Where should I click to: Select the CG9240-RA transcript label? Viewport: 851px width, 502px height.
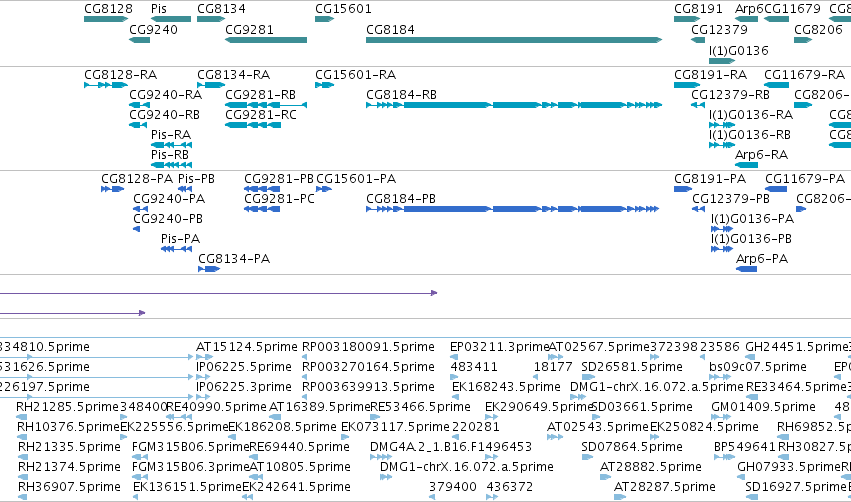point(166,94)
